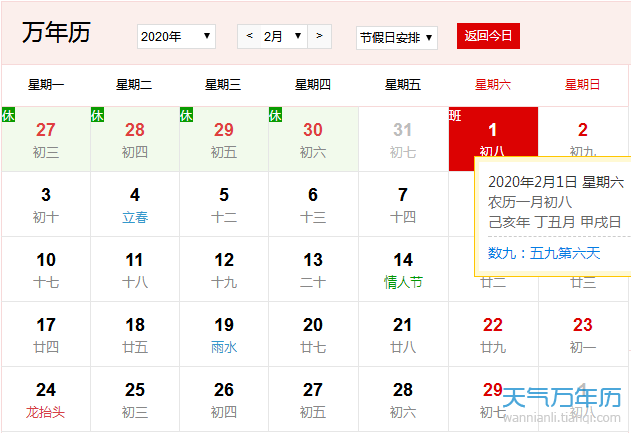Select February 24 龙抬头 date

click(x=46, y=399)
